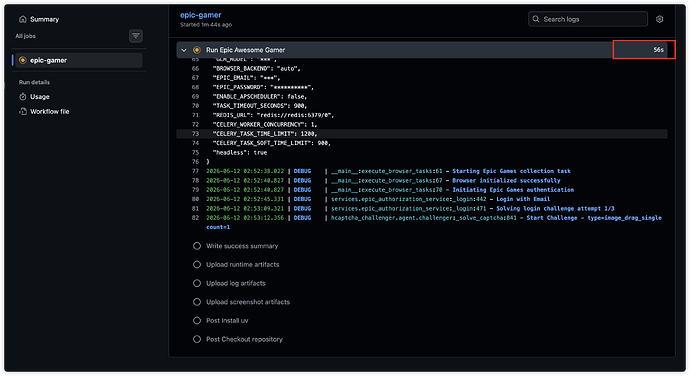Click line number 77 in log
Image resolution: width=690 pixels, height=376 pixels.
tap(195, 171)
